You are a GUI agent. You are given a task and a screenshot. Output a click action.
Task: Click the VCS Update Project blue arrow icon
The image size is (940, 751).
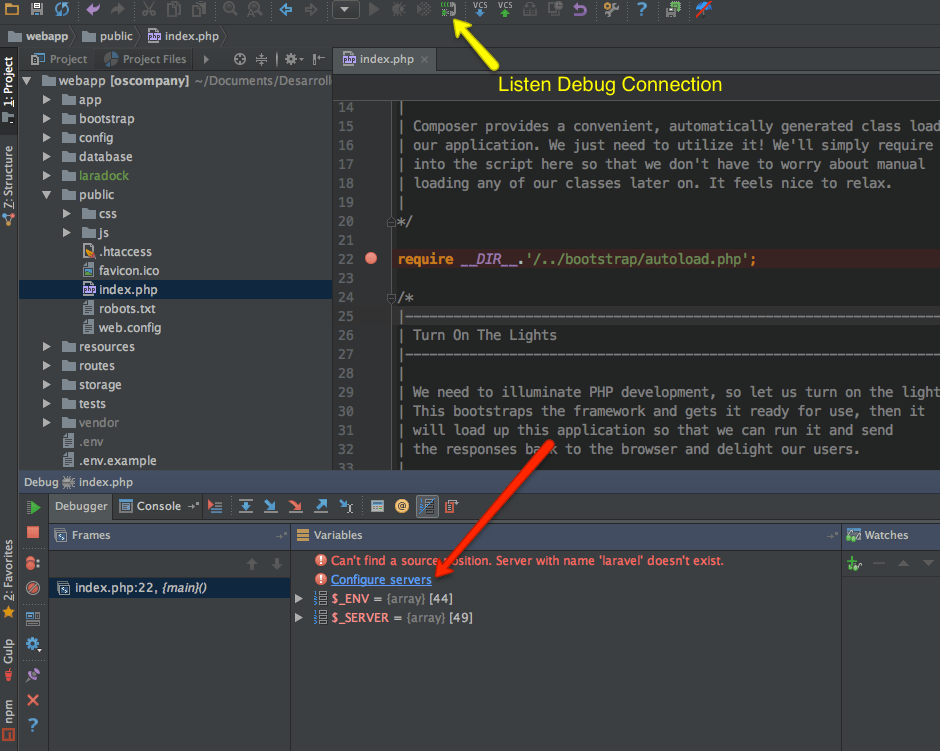point(479,11)
